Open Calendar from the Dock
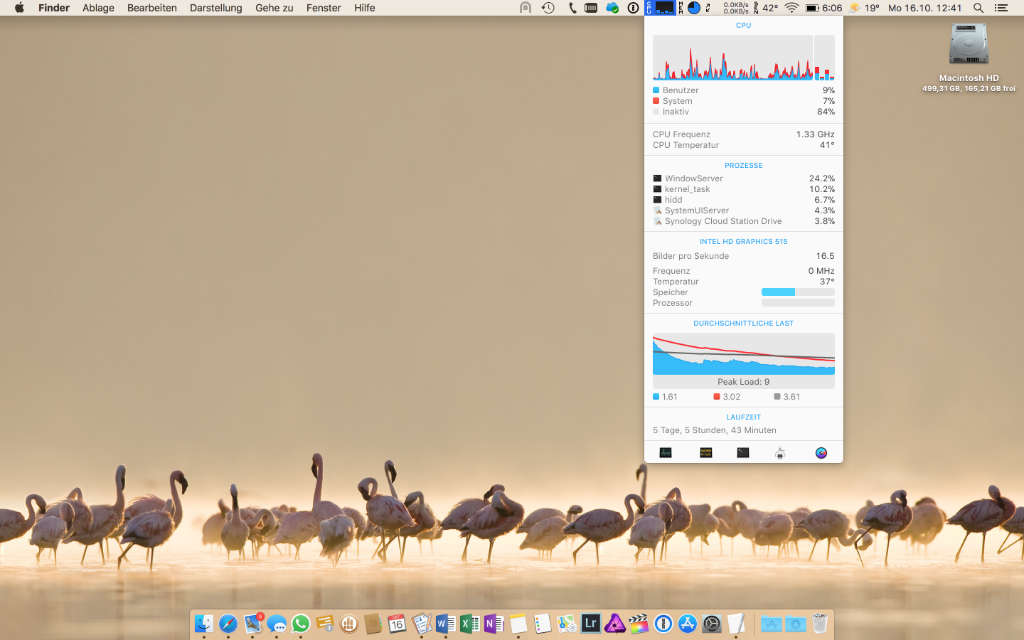The image size is (1024, 640). [396, 624]
